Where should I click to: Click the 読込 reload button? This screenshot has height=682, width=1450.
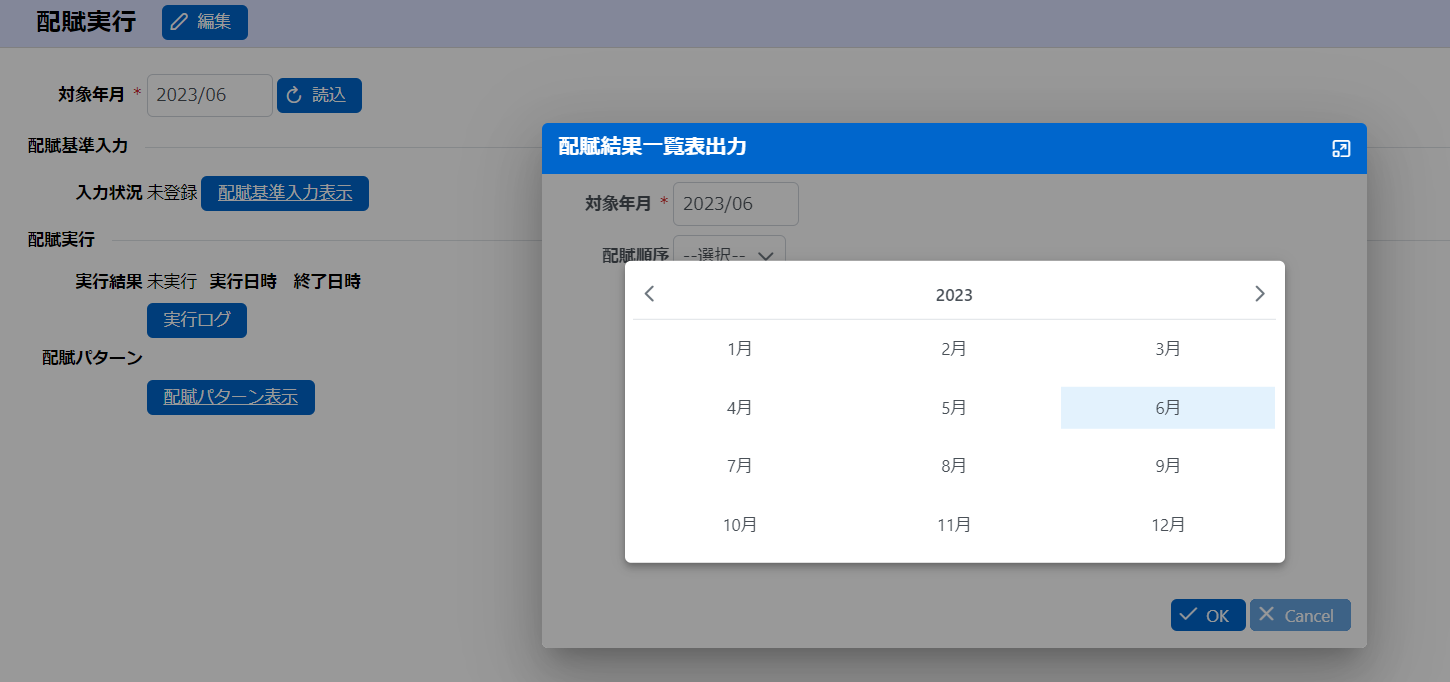click(x=319, y=95)
